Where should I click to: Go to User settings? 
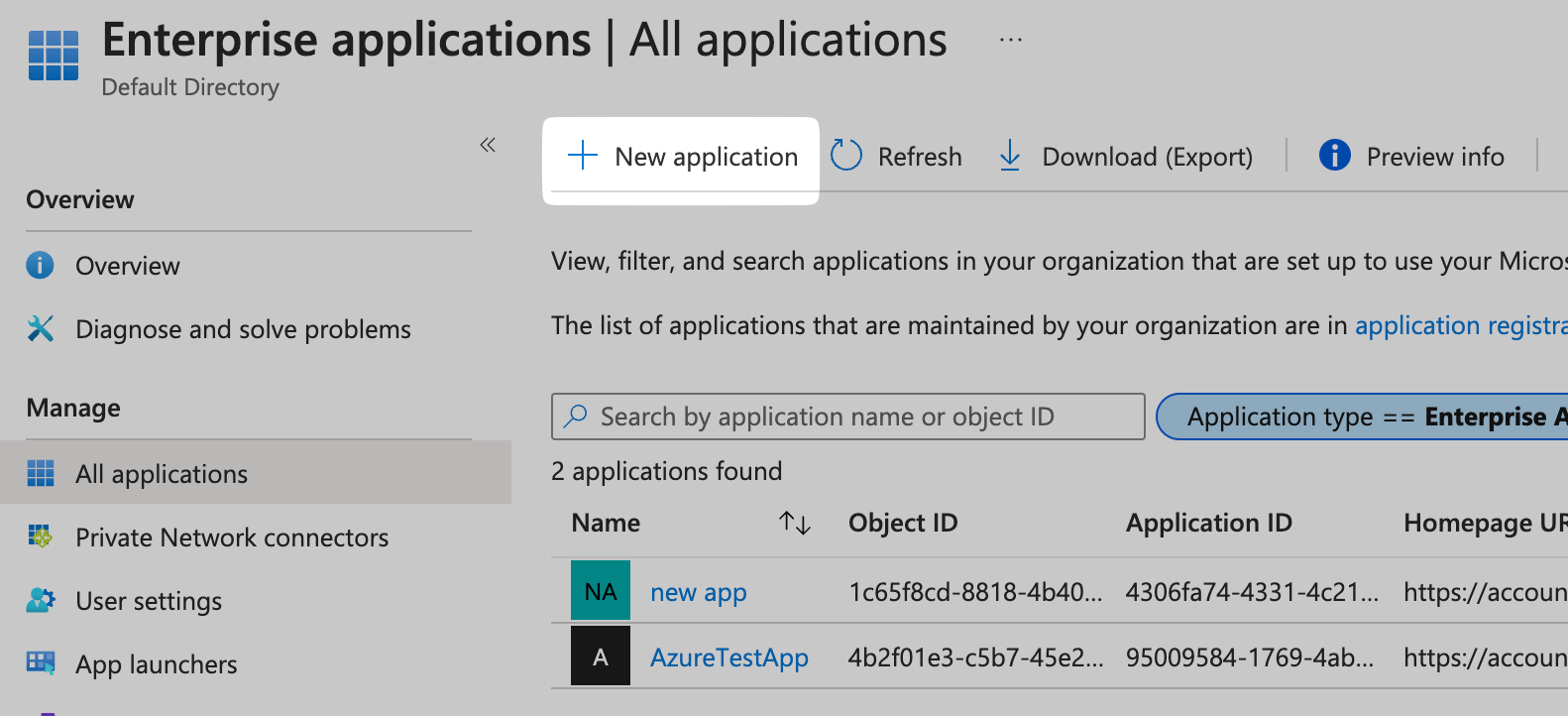tap(149, 601)
